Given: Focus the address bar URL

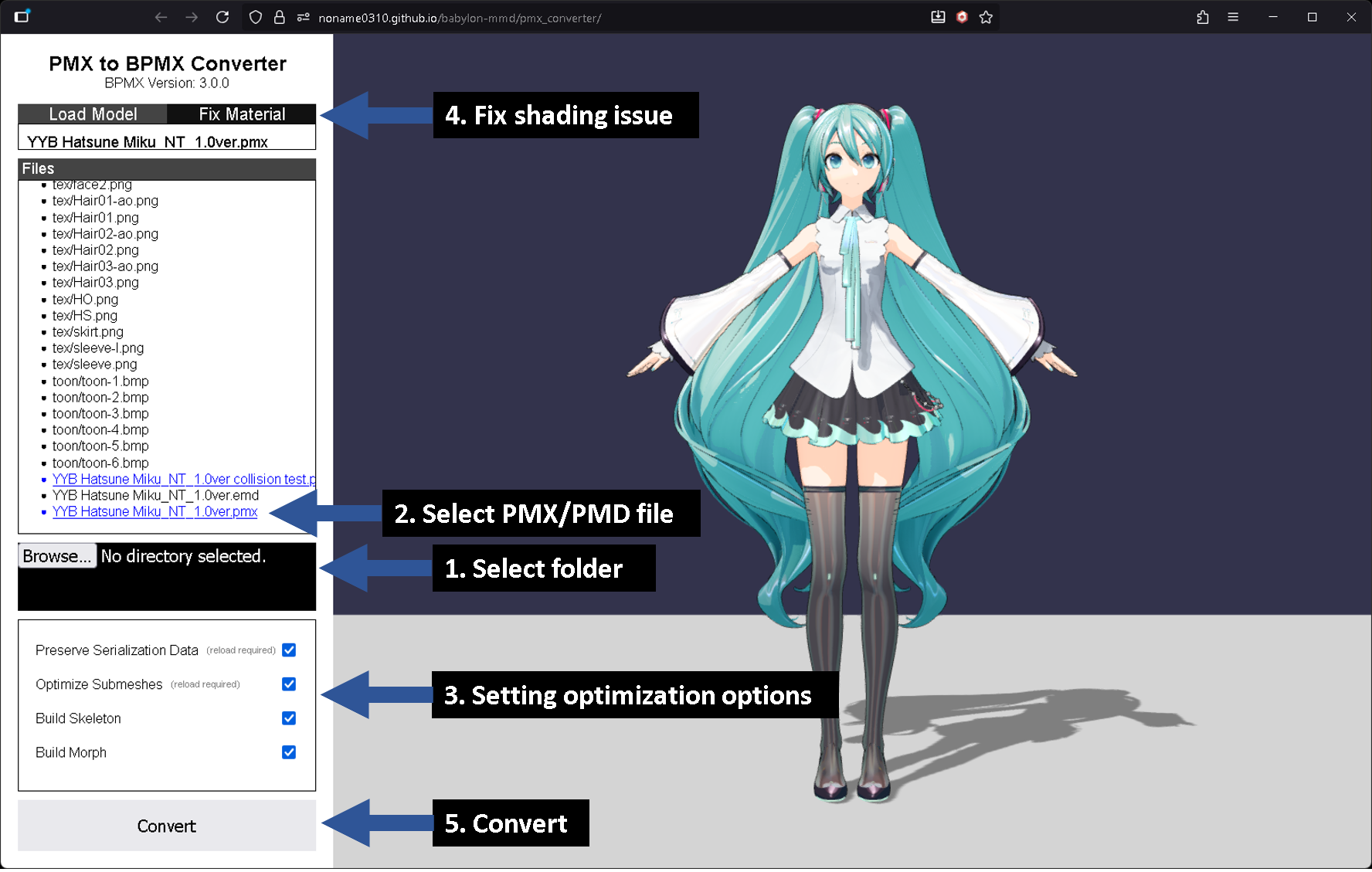Looking at the screenshot, I should coord(460,18).
